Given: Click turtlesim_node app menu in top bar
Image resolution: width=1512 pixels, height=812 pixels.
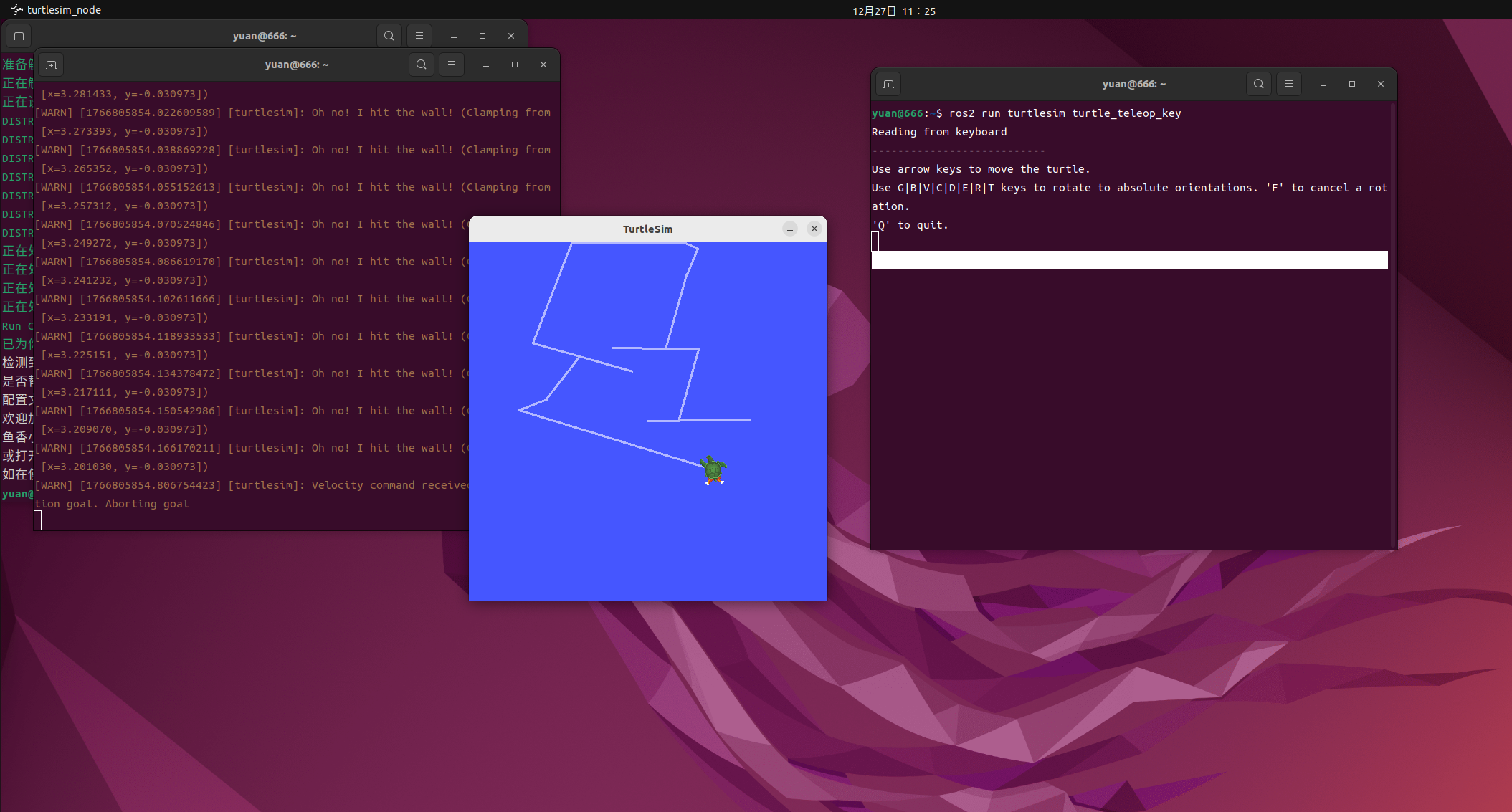Looking at the screenshot, I should point(57,10).
